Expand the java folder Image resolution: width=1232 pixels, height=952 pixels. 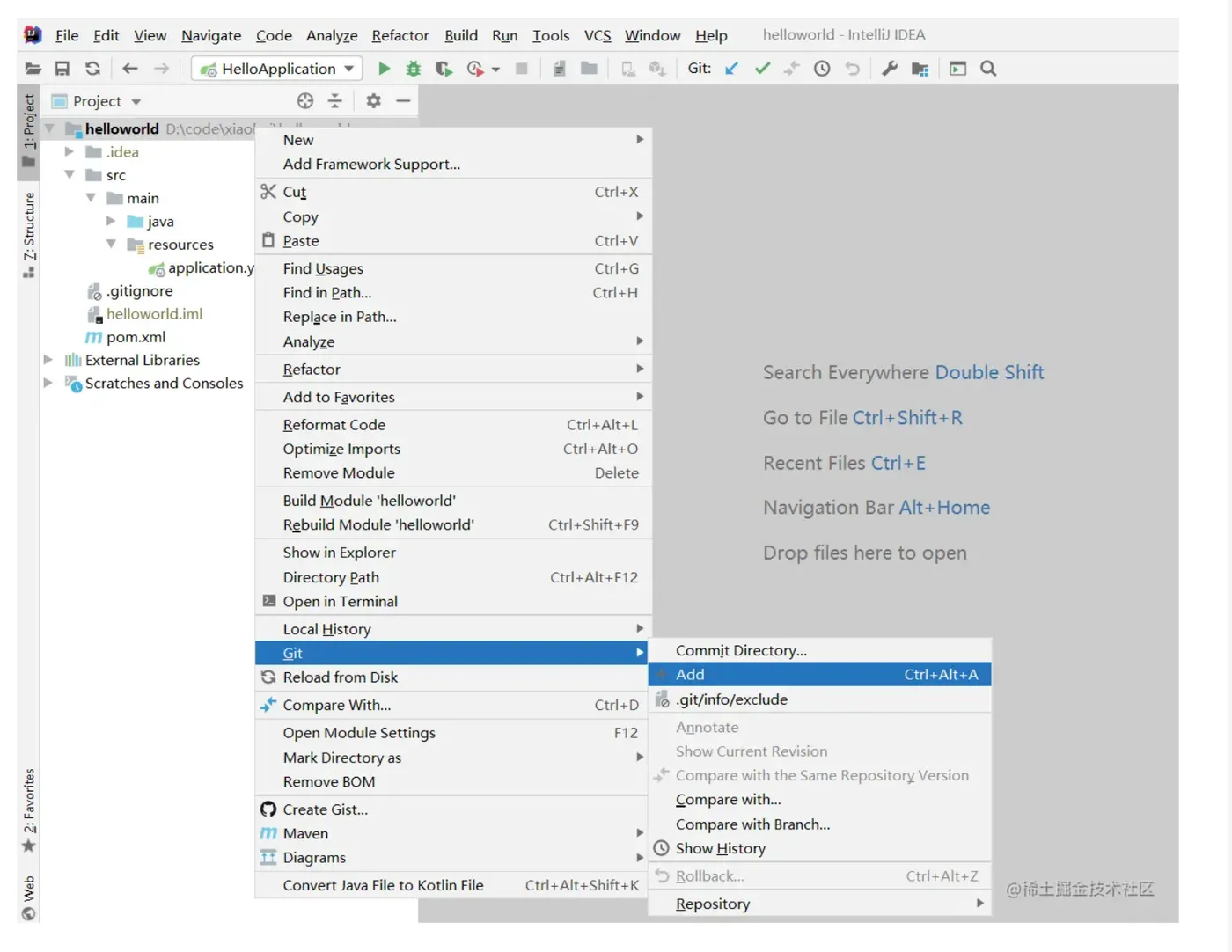coord(111,221)
